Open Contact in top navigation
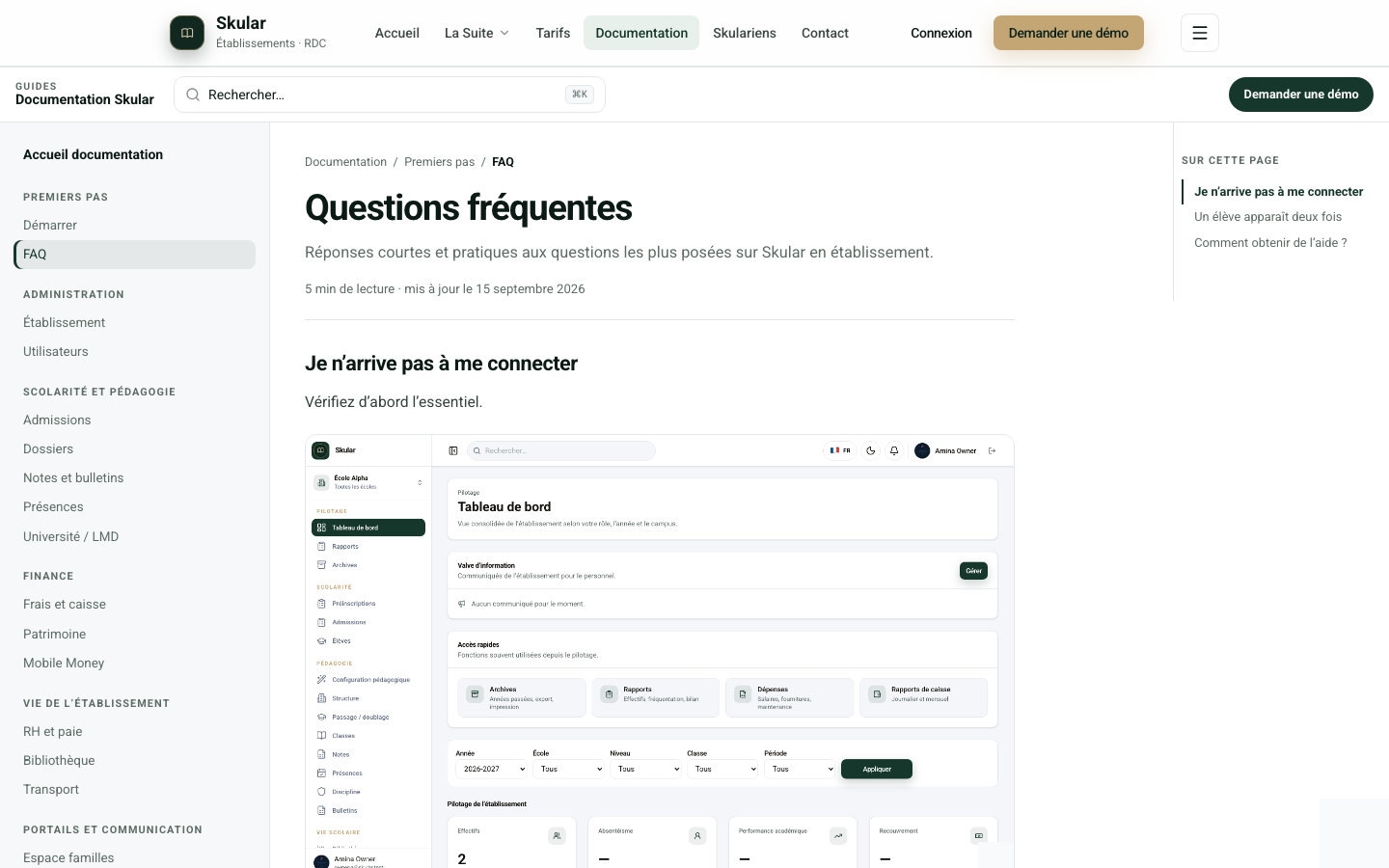1389x868 pixels. pyautogui.click(x=825, y=33)
